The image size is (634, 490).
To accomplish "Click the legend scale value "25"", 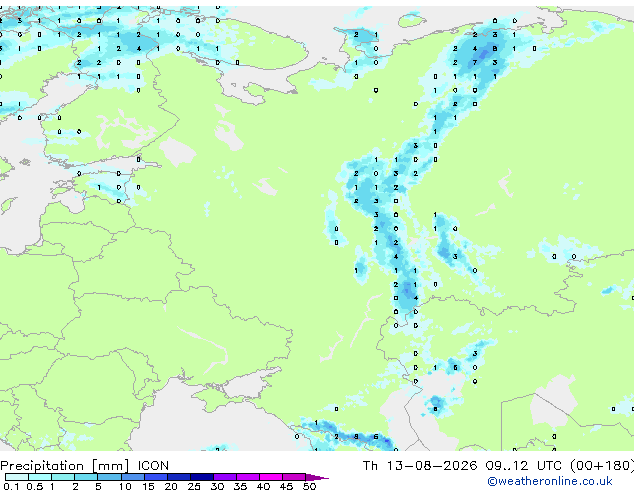I will pyautogui.click(x=194, y=486).
